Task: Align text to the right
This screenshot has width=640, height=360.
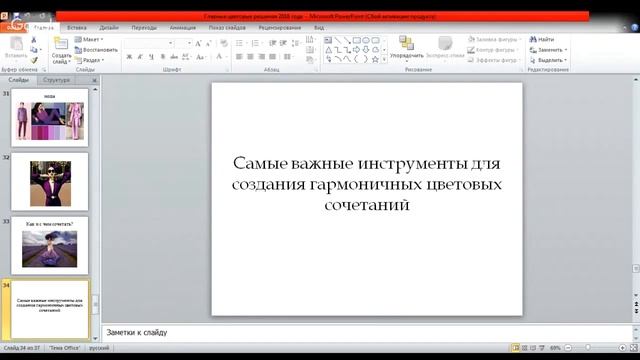Action: coord(262,57)
